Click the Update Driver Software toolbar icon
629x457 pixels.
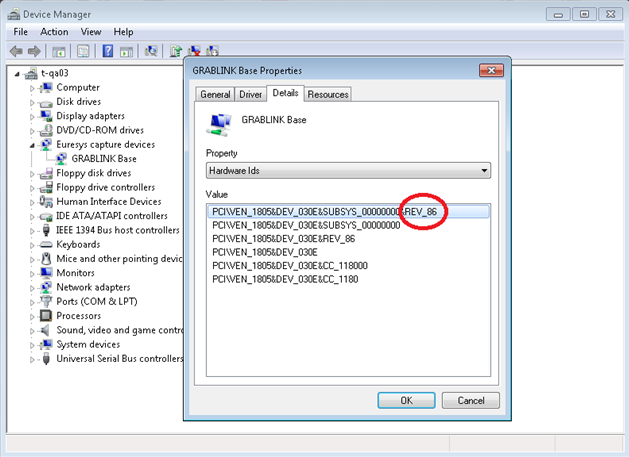176,51
